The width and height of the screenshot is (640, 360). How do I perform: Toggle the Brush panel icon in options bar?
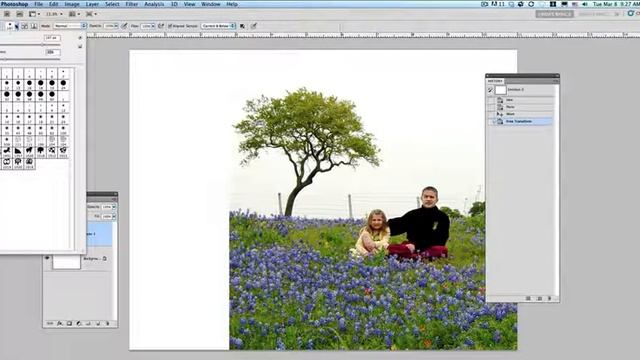click(24, 26)
